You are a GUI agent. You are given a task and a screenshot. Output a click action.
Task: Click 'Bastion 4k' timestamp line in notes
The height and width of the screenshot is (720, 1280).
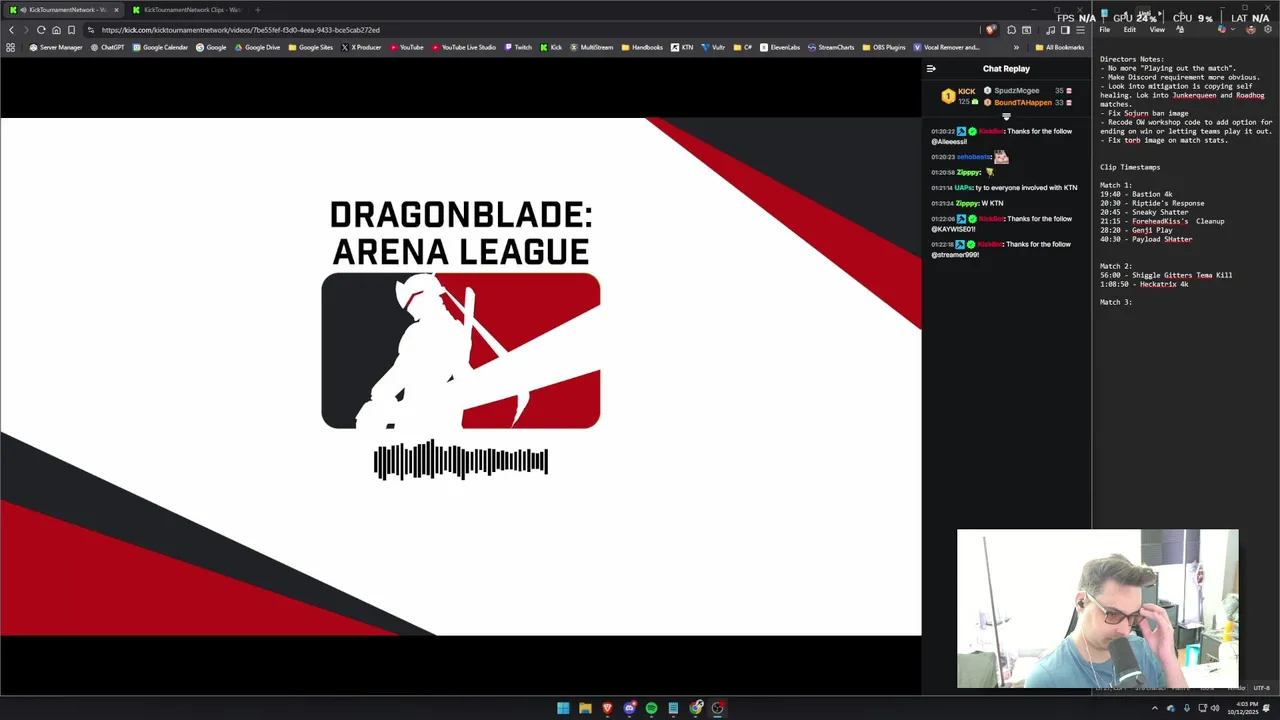1136,194
